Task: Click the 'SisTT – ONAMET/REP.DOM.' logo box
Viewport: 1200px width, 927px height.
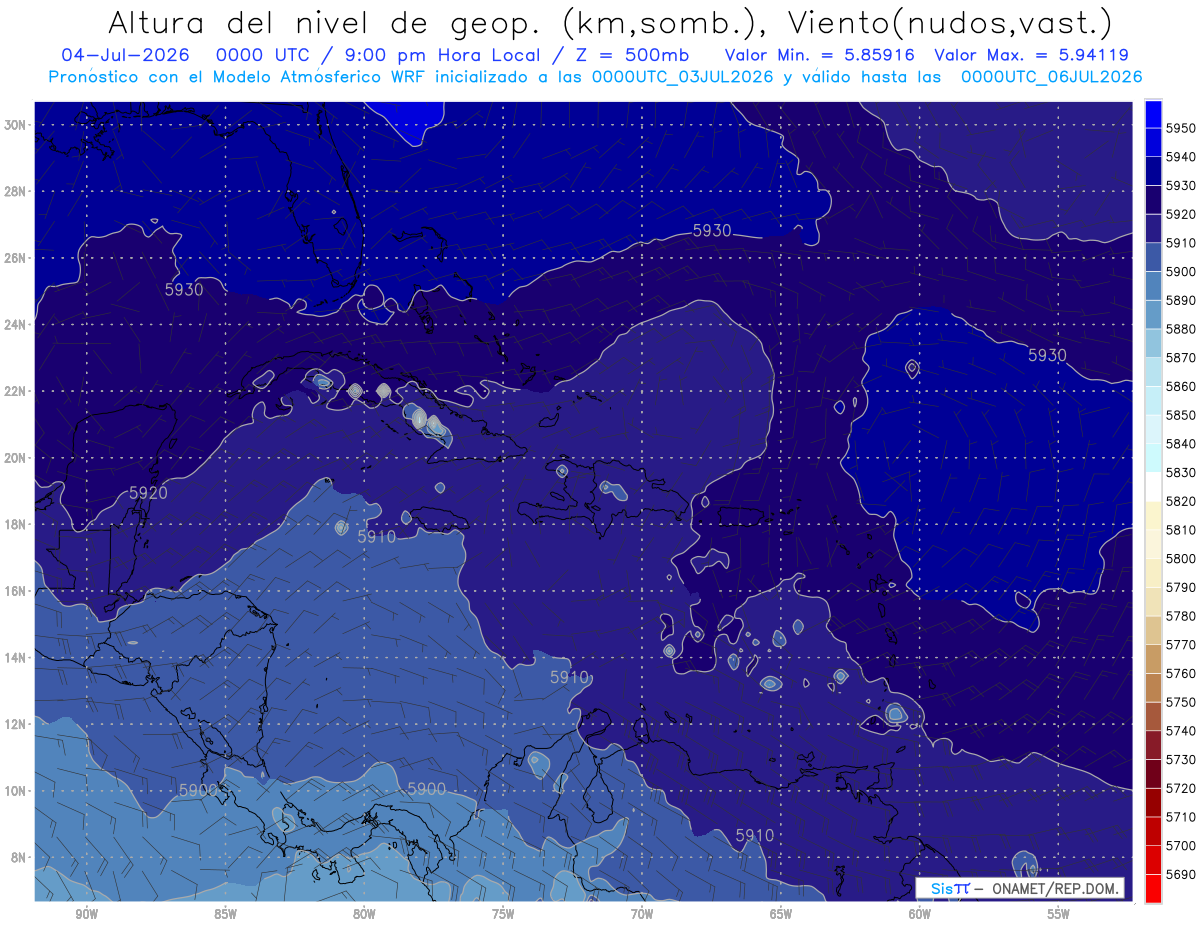Action: click(x=1020, y=888)
